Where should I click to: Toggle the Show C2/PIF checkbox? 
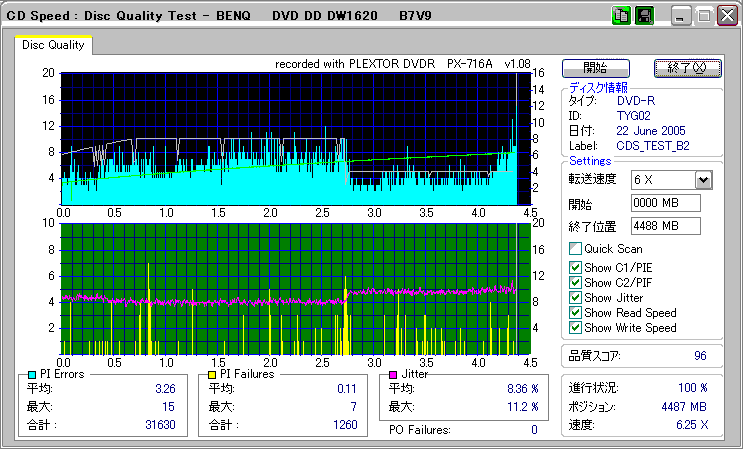[x=575, y=283]
